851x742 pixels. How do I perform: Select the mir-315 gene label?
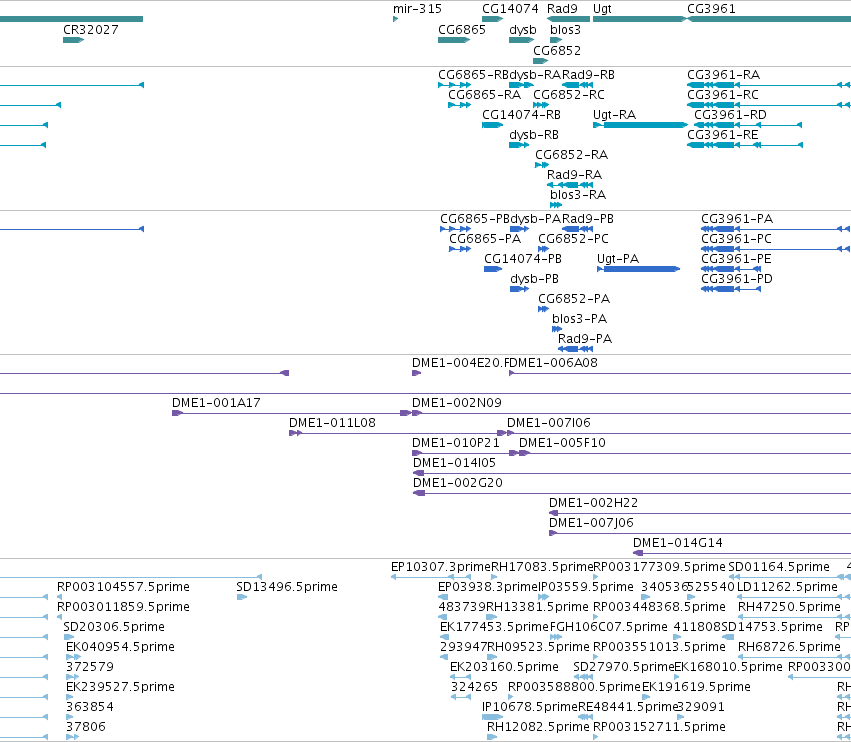[x=417, y=9]
